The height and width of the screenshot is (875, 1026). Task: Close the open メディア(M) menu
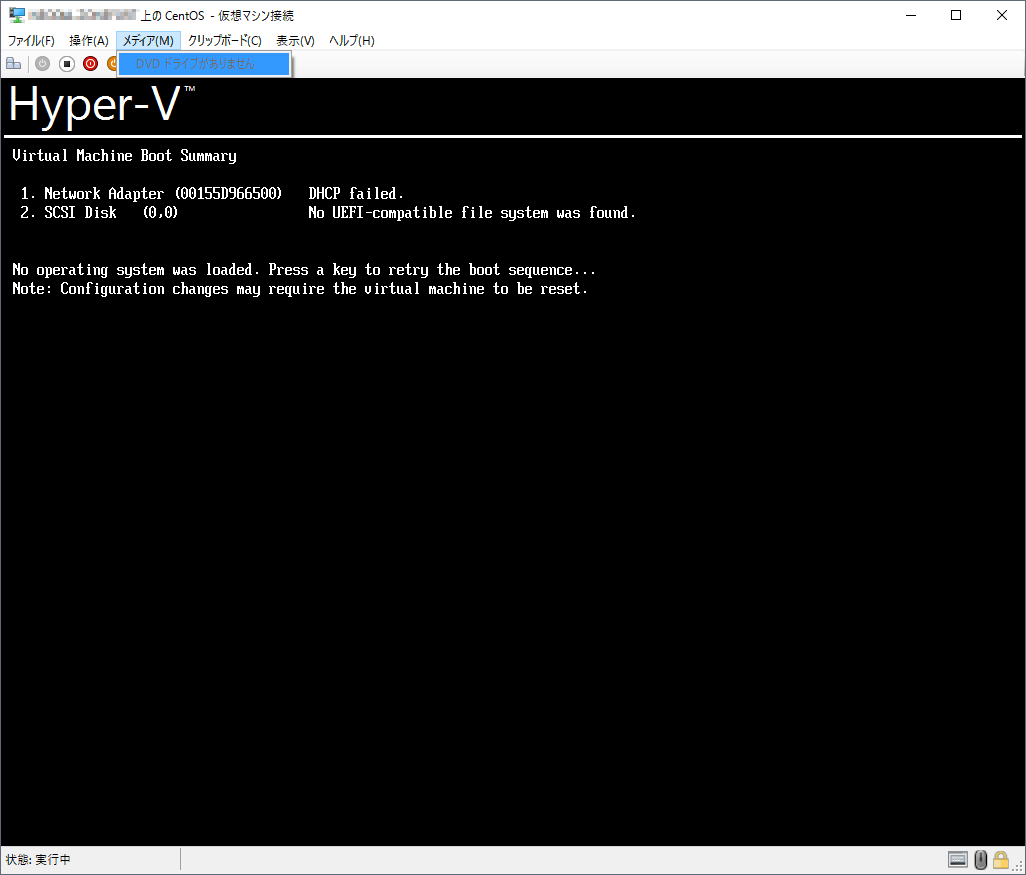click(149, 41)
